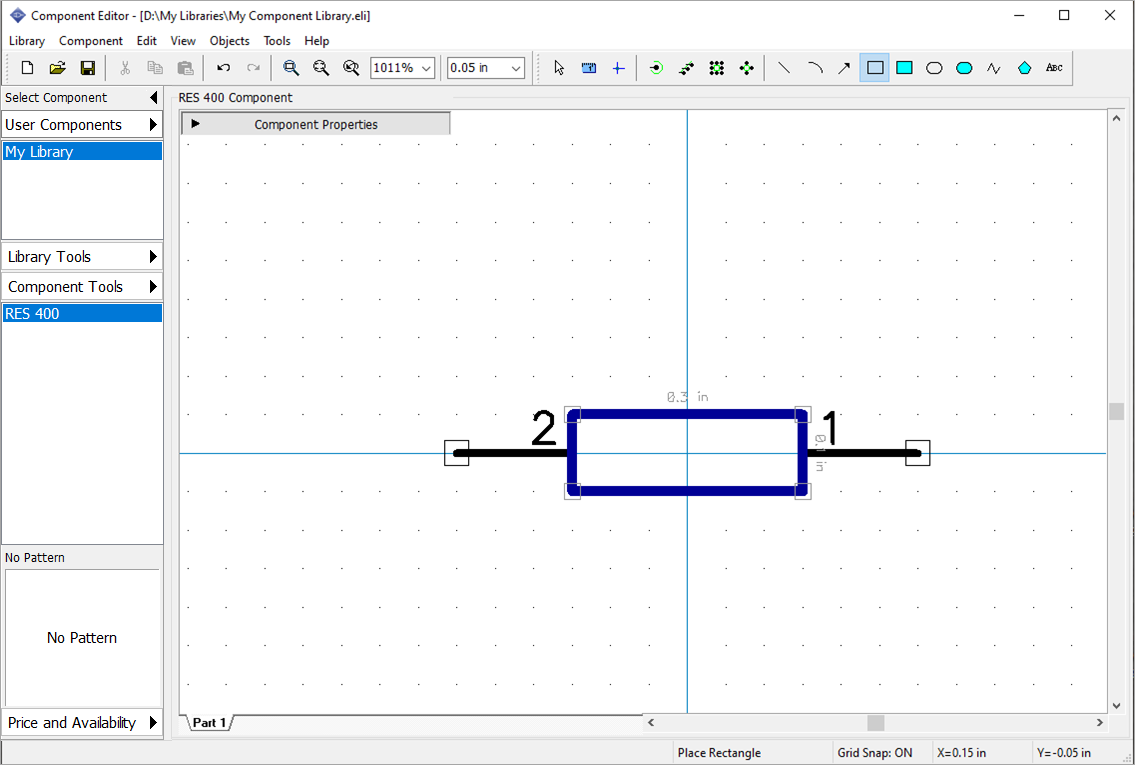The height and width of the screenshot is (765, 1135).
Task: Open the 0.05 in grid size dropdown
Action: (x=516, y=68)
